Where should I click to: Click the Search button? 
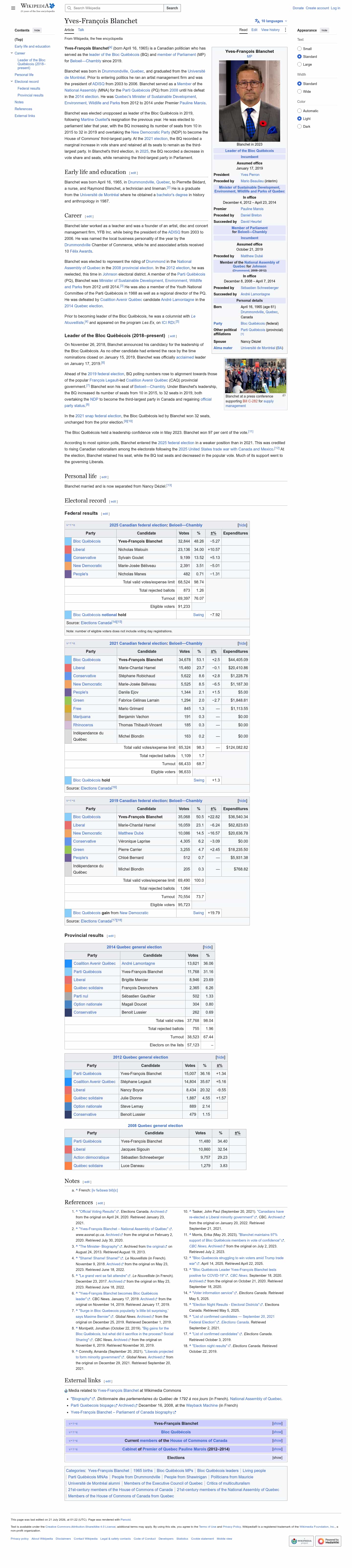(x=172, y=8)
